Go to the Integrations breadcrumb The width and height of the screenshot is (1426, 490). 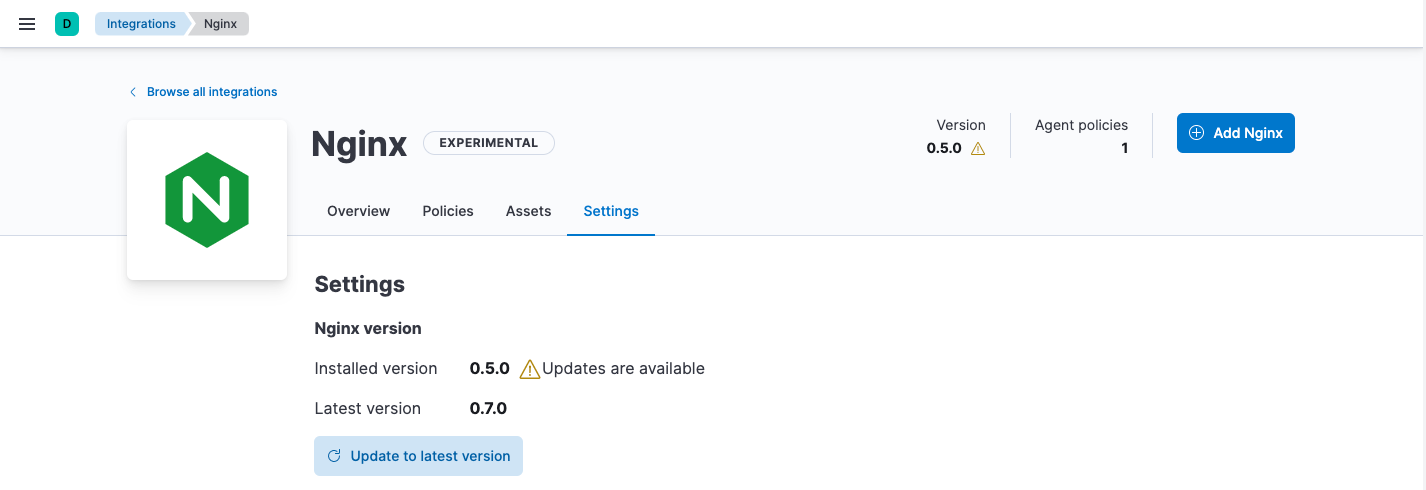pyautogui.click(x=141, y=24)
